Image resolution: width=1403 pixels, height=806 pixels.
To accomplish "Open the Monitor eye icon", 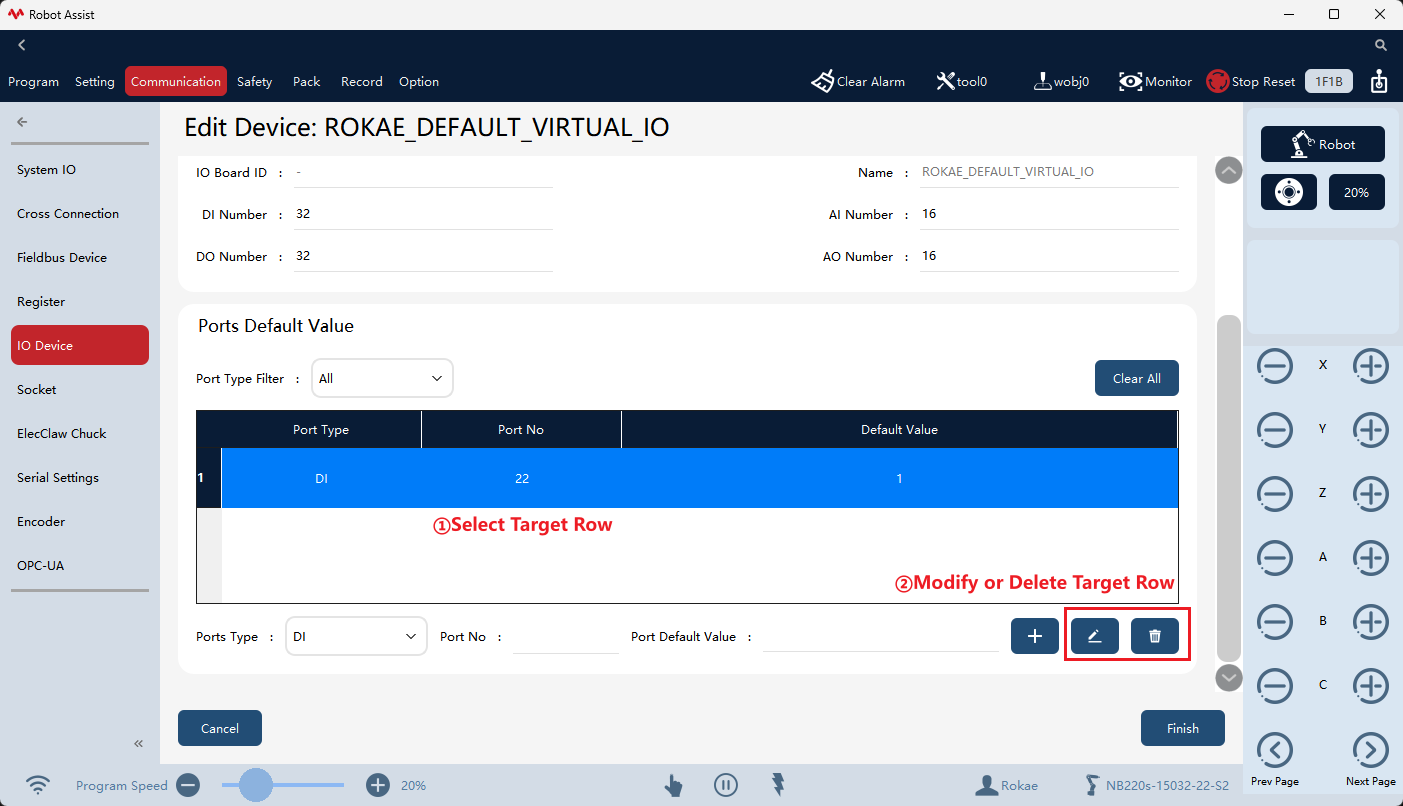I will pos(1130,82).
